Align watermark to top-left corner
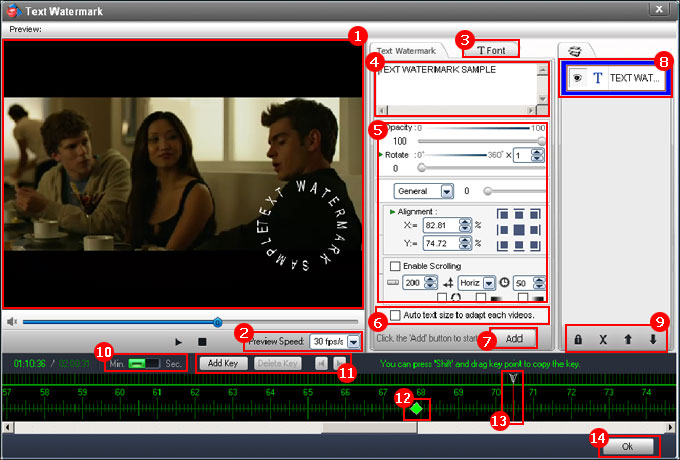 pos(502,214)
